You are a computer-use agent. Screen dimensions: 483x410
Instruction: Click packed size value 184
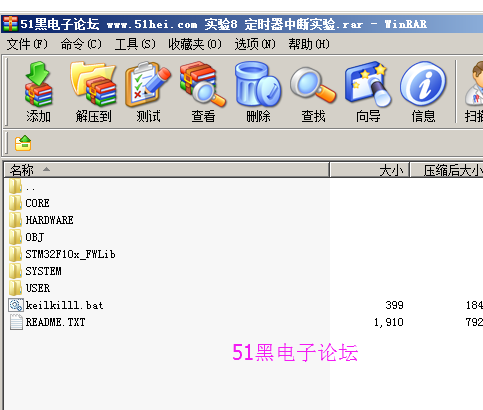(x=474, y=305)
